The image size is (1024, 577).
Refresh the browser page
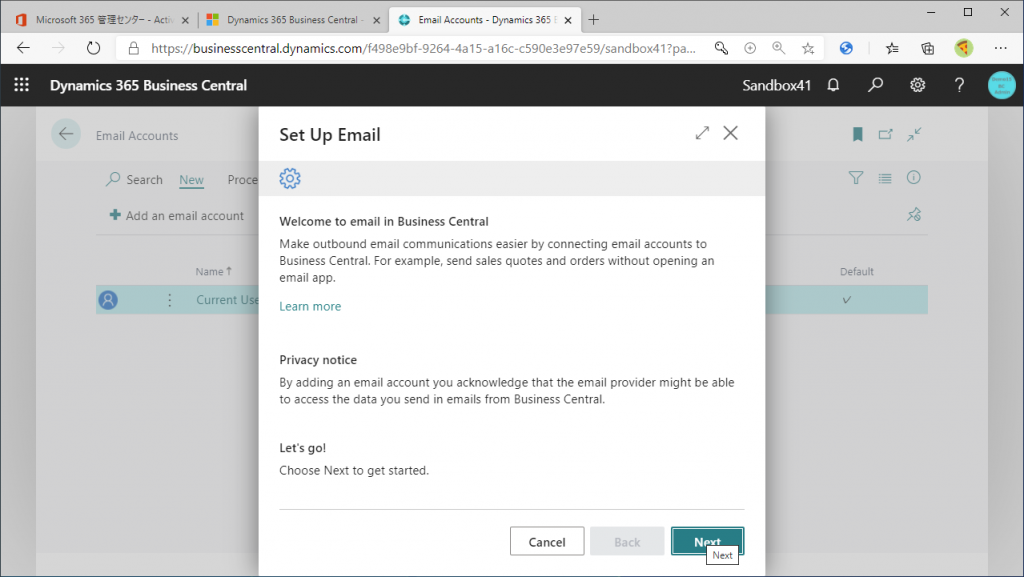pos(93,48)
